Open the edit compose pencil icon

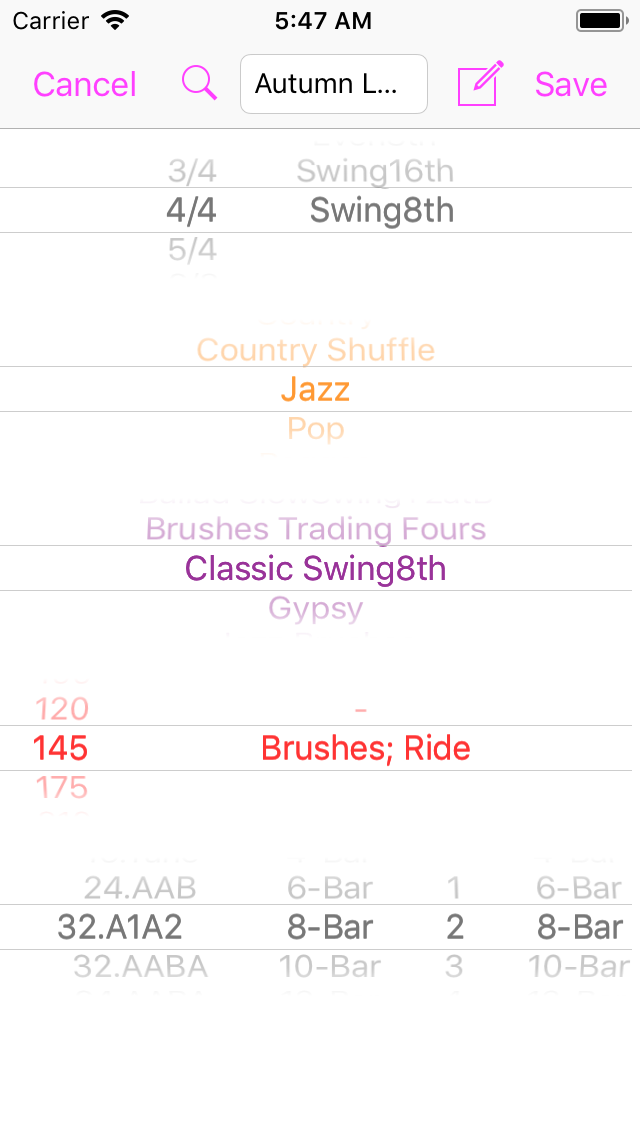point(480,83)
